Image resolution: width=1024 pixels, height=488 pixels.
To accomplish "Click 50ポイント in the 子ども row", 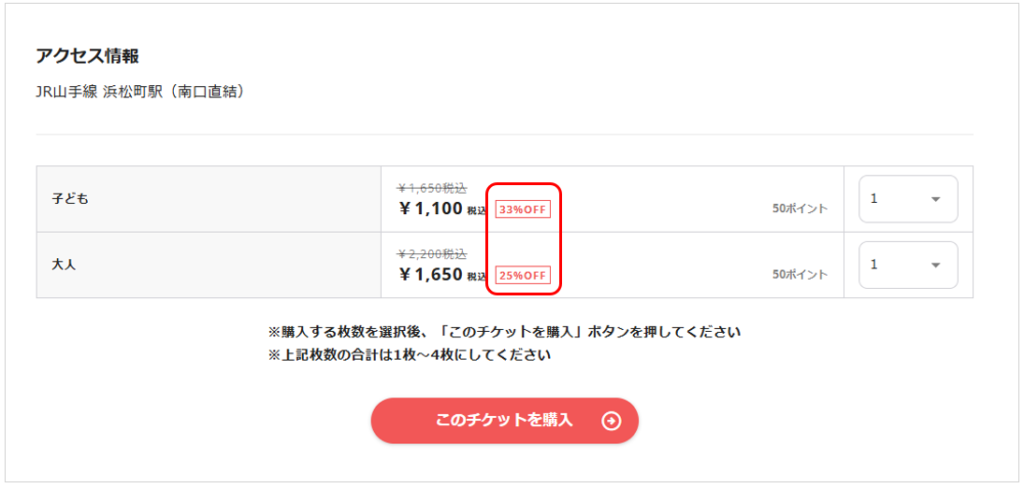I will coord(800,209).
